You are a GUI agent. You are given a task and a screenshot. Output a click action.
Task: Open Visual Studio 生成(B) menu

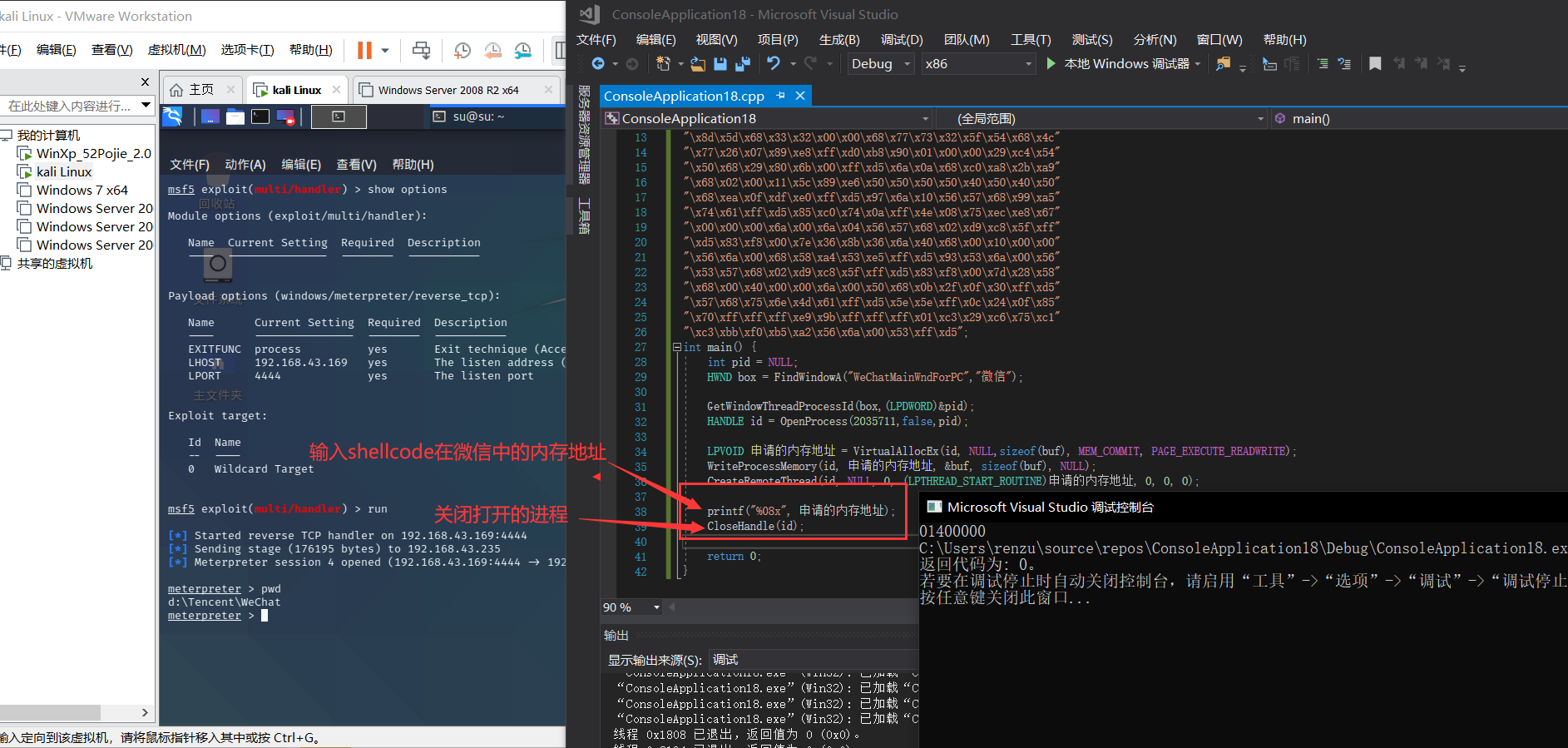(839, 40)
